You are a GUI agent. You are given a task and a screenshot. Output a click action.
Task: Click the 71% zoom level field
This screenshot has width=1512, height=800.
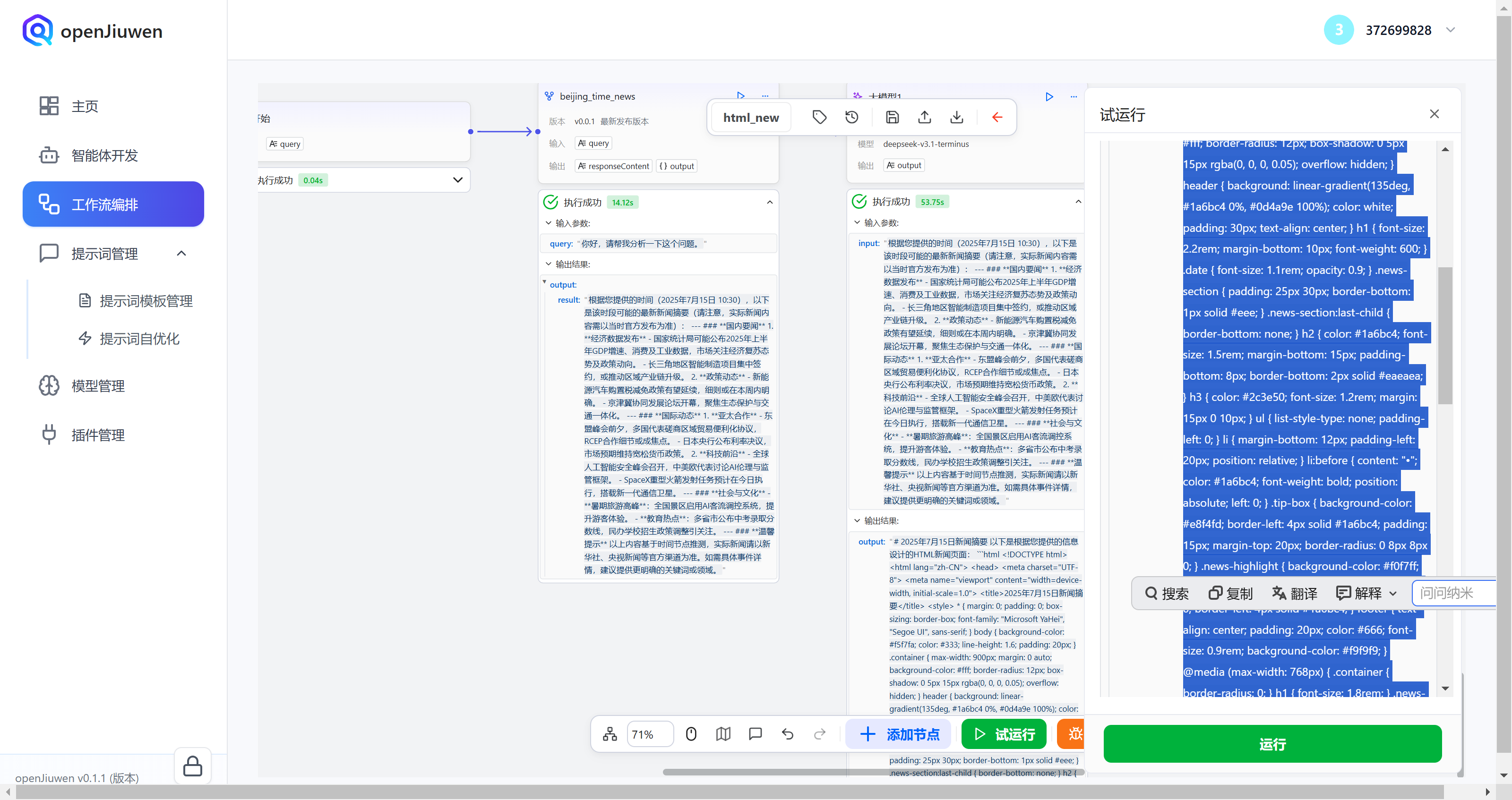pos(649,734)
